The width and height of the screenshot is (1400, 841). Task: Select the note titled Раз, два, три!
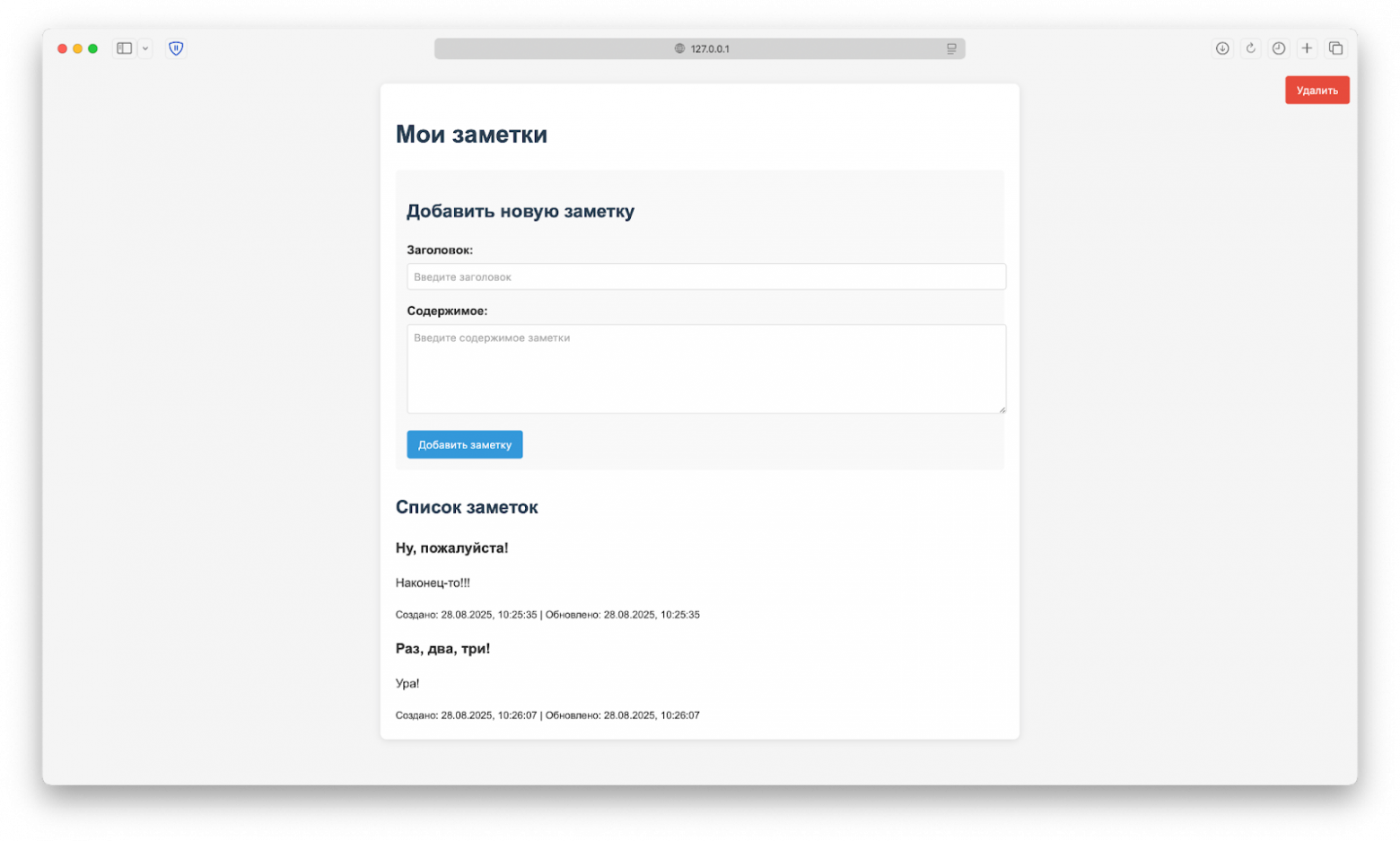[x=442, y=649]
